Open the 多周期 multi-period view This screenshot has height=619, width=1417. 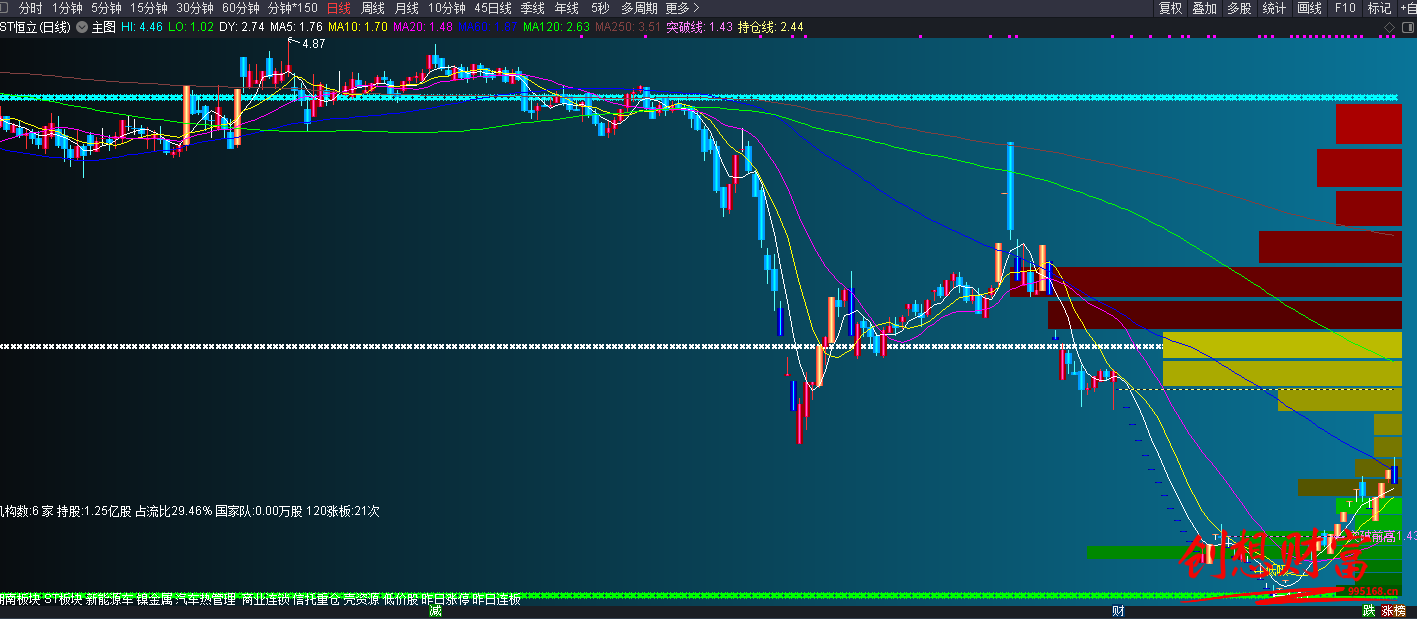(639, 8)
